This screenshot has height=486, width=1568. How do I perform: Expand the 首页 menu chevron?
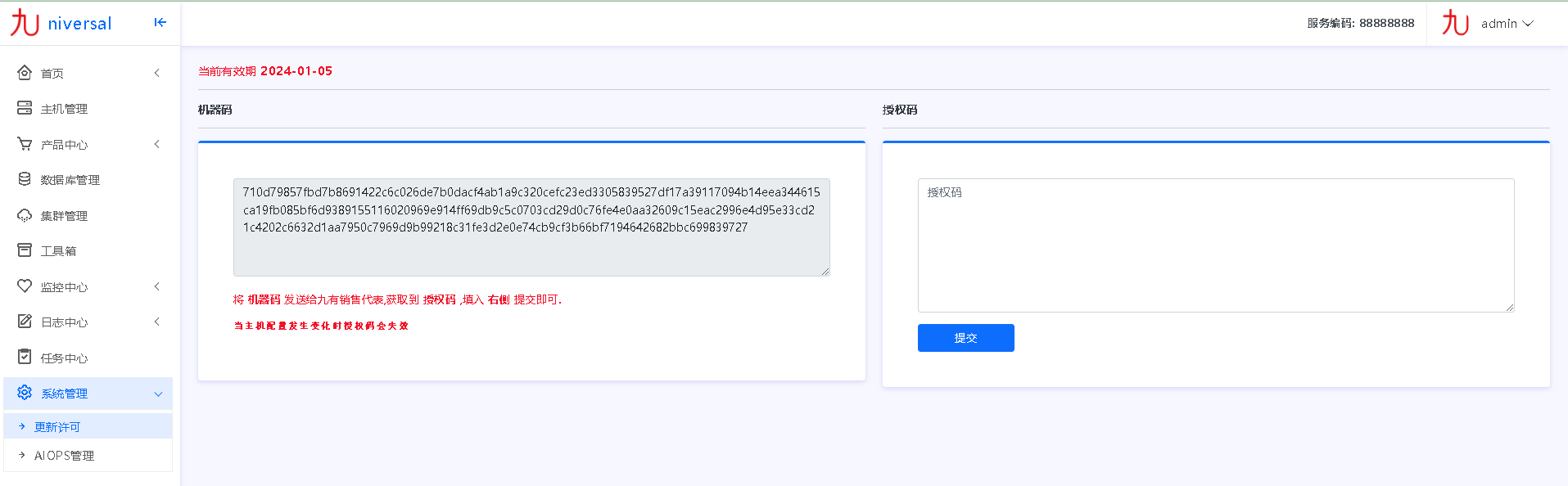coord(156,73)
